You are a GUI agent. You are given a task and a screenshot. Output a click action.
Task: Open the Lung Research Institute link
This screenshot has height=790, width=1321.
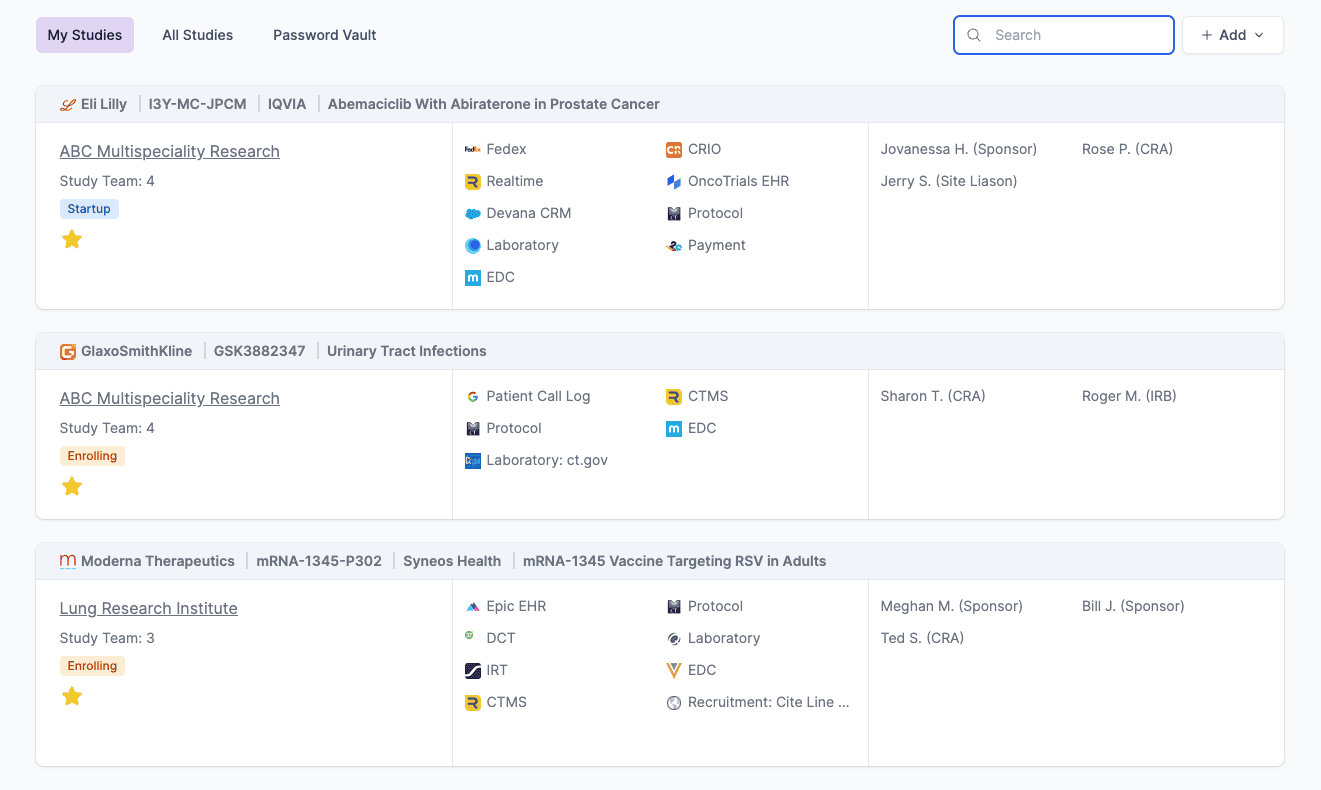coord(149,608)
